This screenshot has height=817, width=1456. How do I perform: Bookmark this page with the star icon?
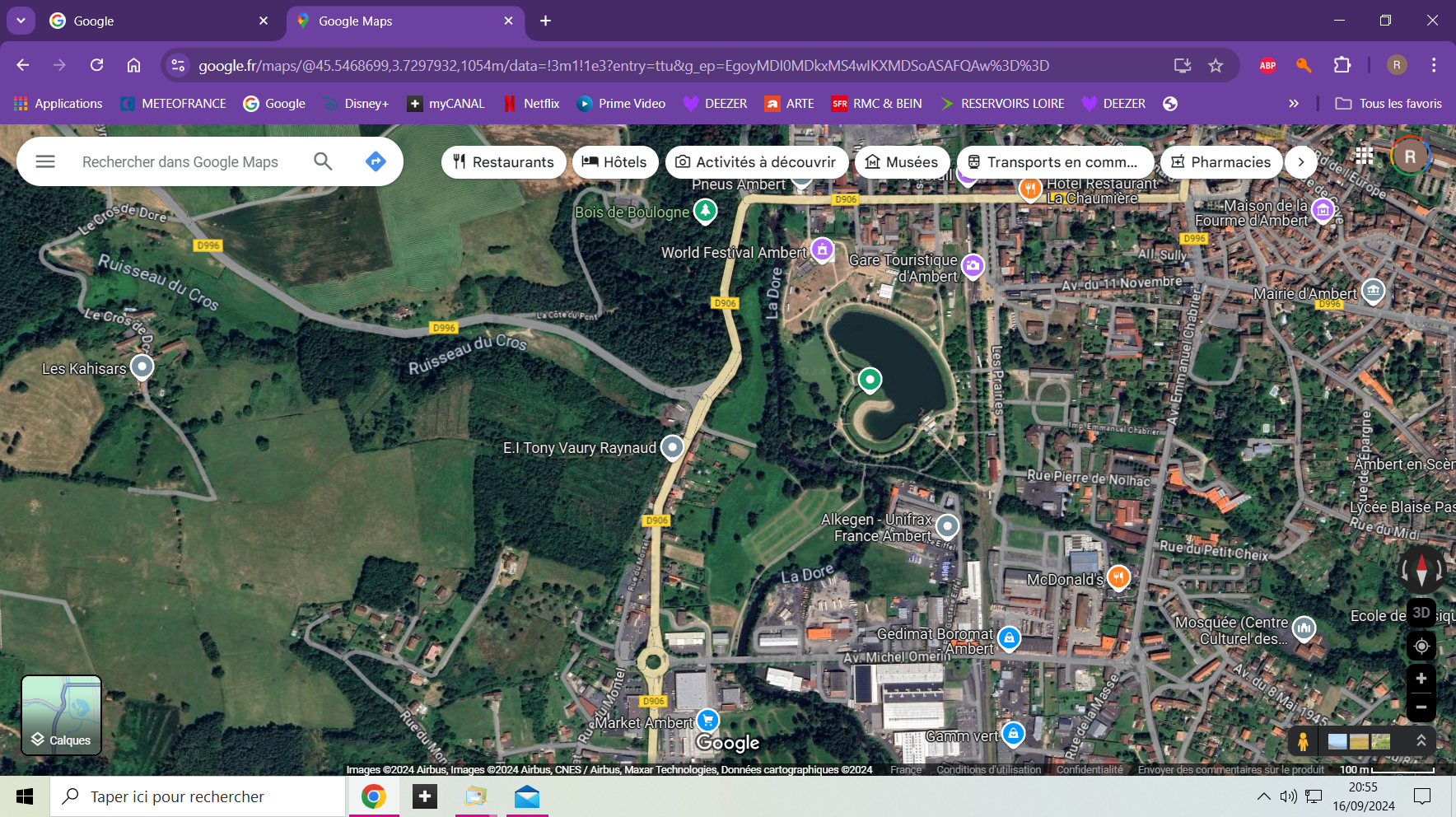[x=1216, y=65]
